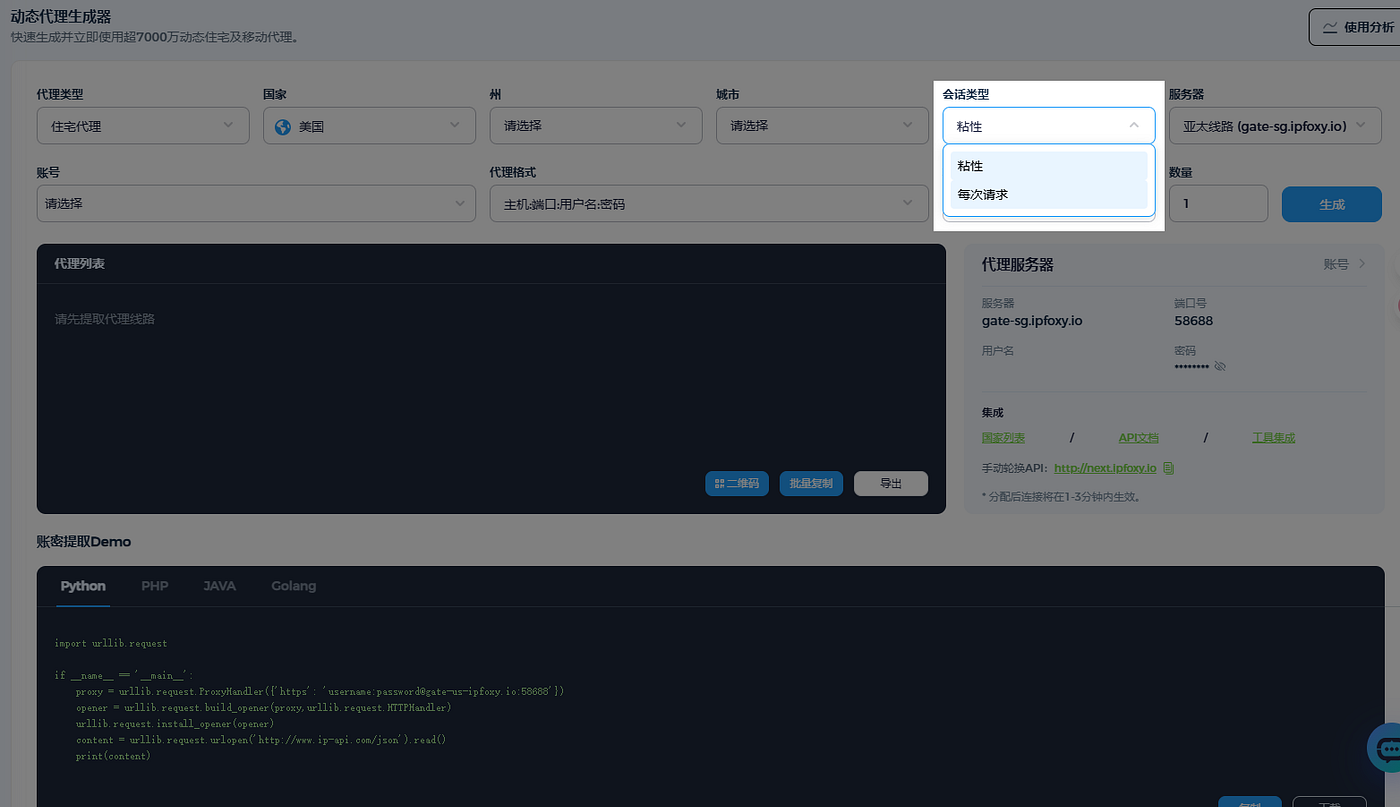Select the 每次请求 session option
The width and height of the screenshot is (1400, 807).
[x=1049, y=194]
